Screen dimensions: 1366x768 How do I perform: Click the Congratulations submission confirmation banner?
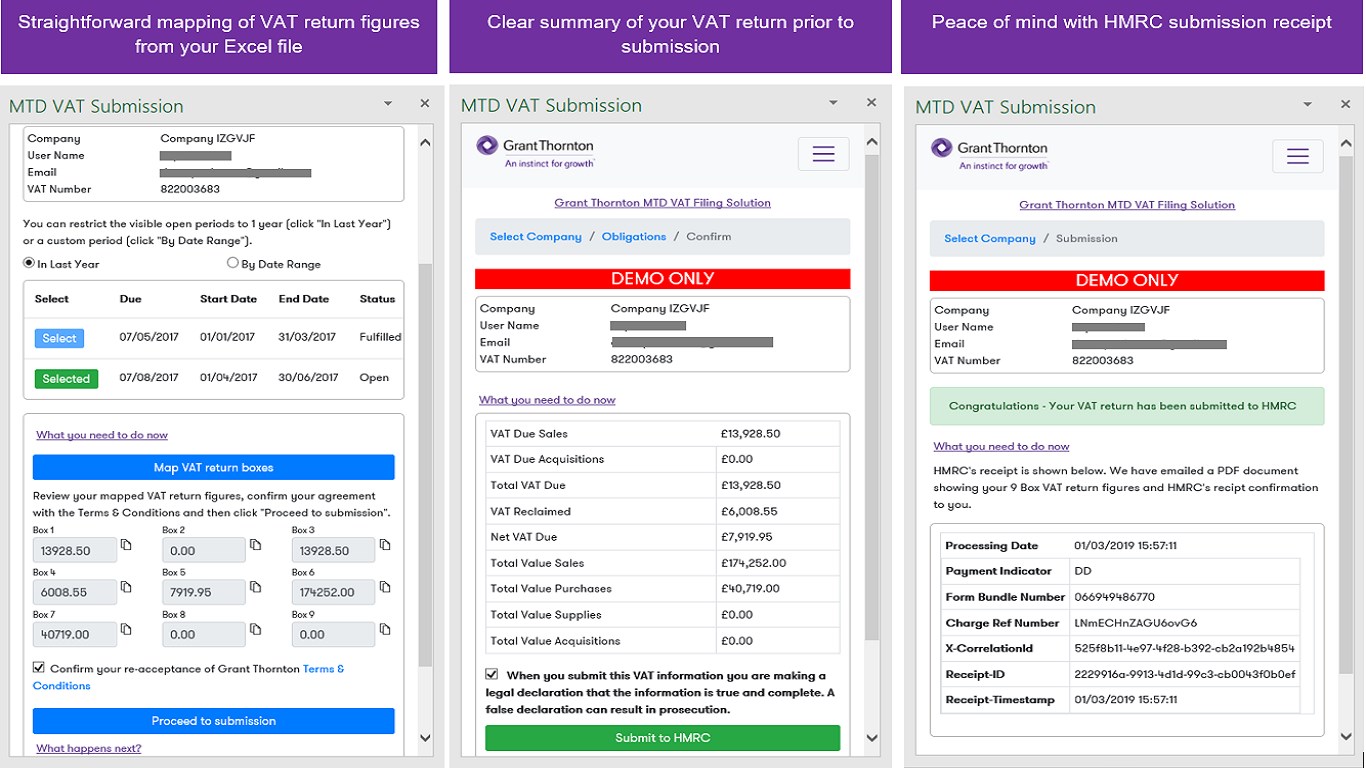pos(1127,406)
